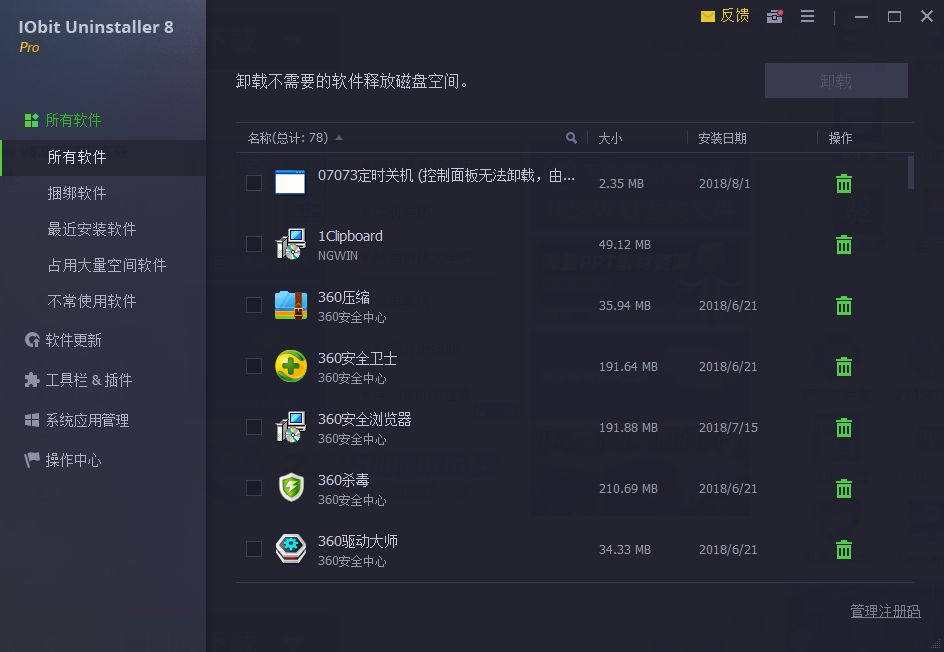Click the yellow envelope feedback icon
944x652 pixels.
point(707,16)
